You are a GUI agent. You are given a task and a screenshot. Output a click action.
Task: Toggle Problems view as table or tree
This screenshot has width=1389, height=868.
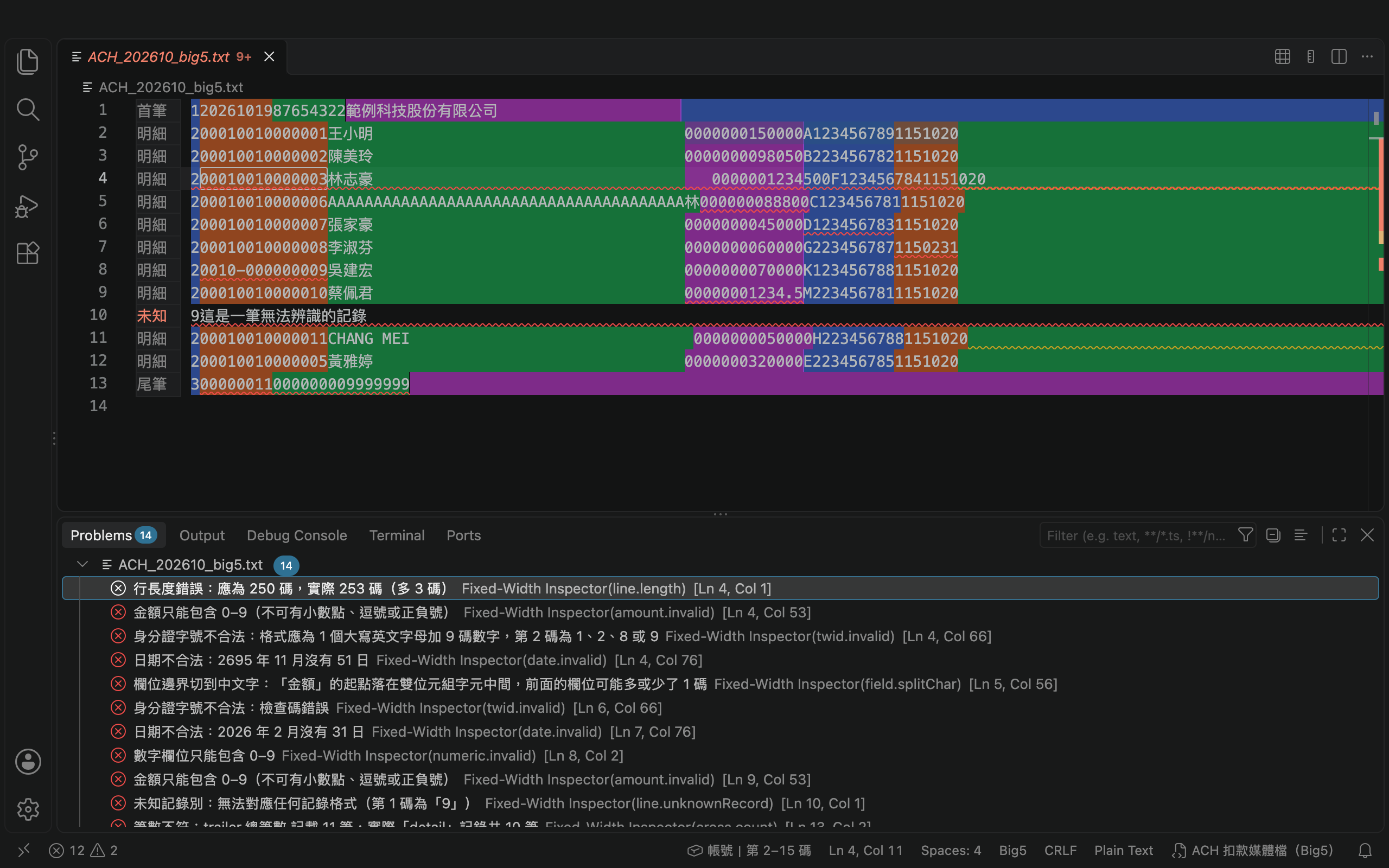click(x=1301, y=535)
